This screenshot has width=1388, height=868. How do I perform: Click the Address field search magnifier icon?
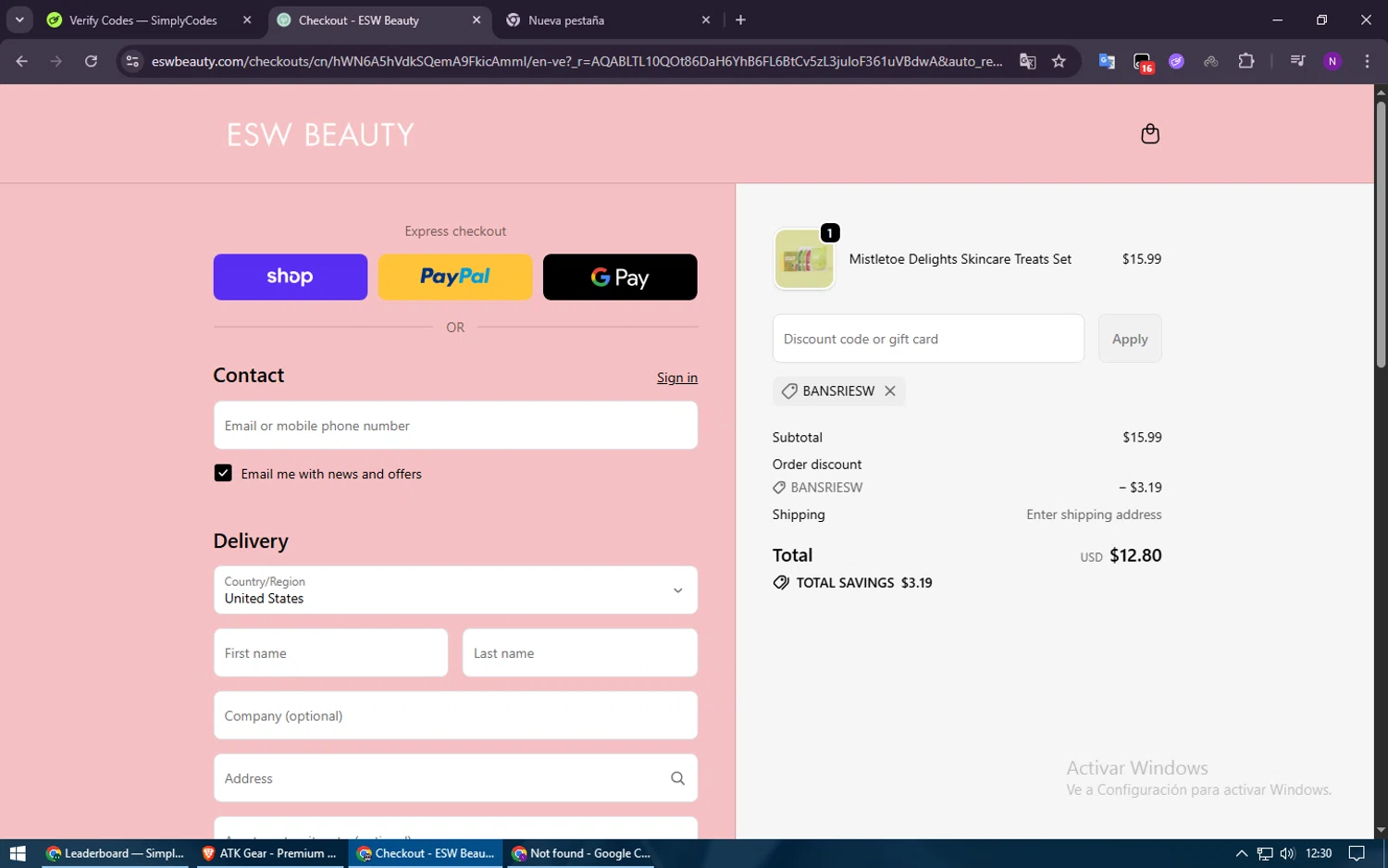click(677, 778)
